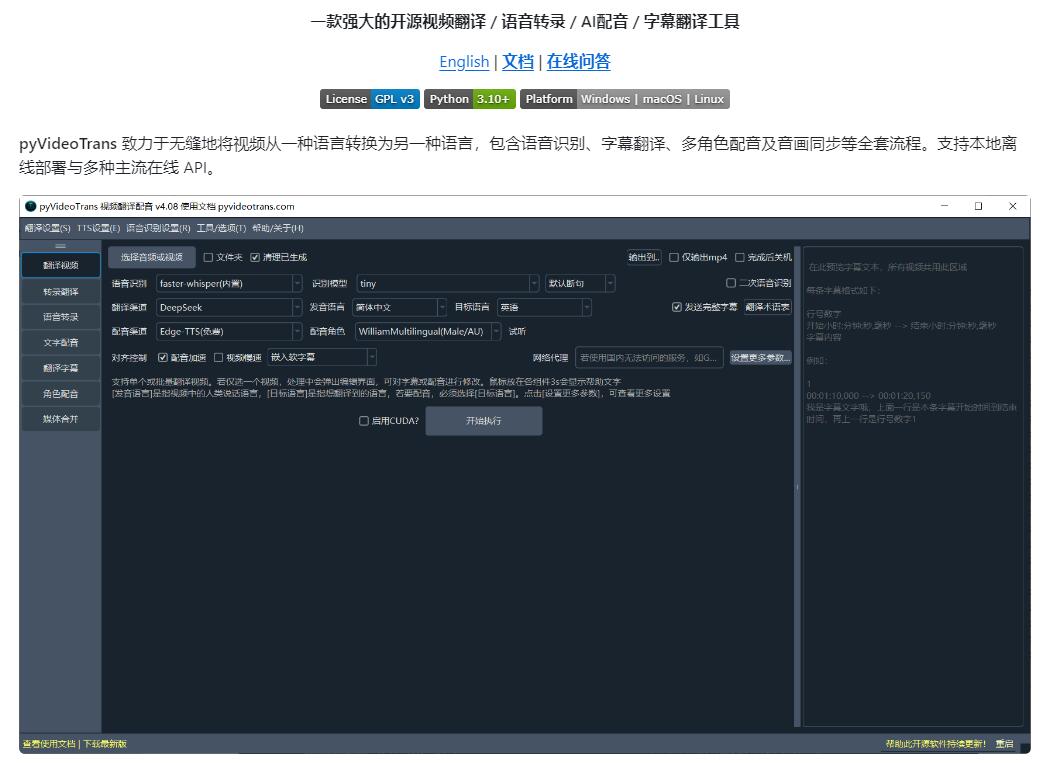Select the bottom 媒体 sidebar tab
1054x763 pixels.
pyautogui.click(x=60, y=419)
